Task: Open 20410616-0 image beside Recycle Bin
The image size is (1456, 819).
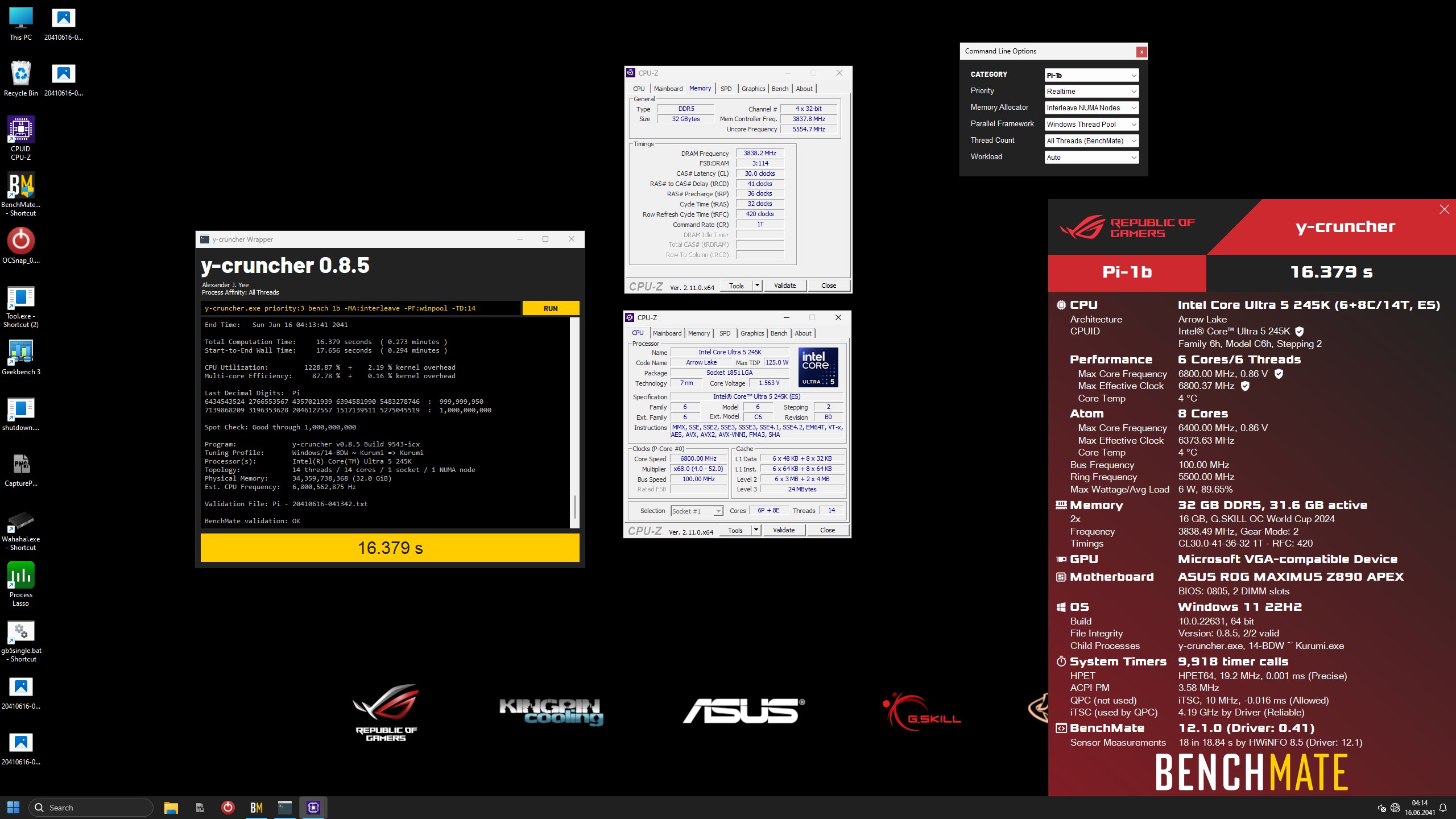Action: (64, 80)
